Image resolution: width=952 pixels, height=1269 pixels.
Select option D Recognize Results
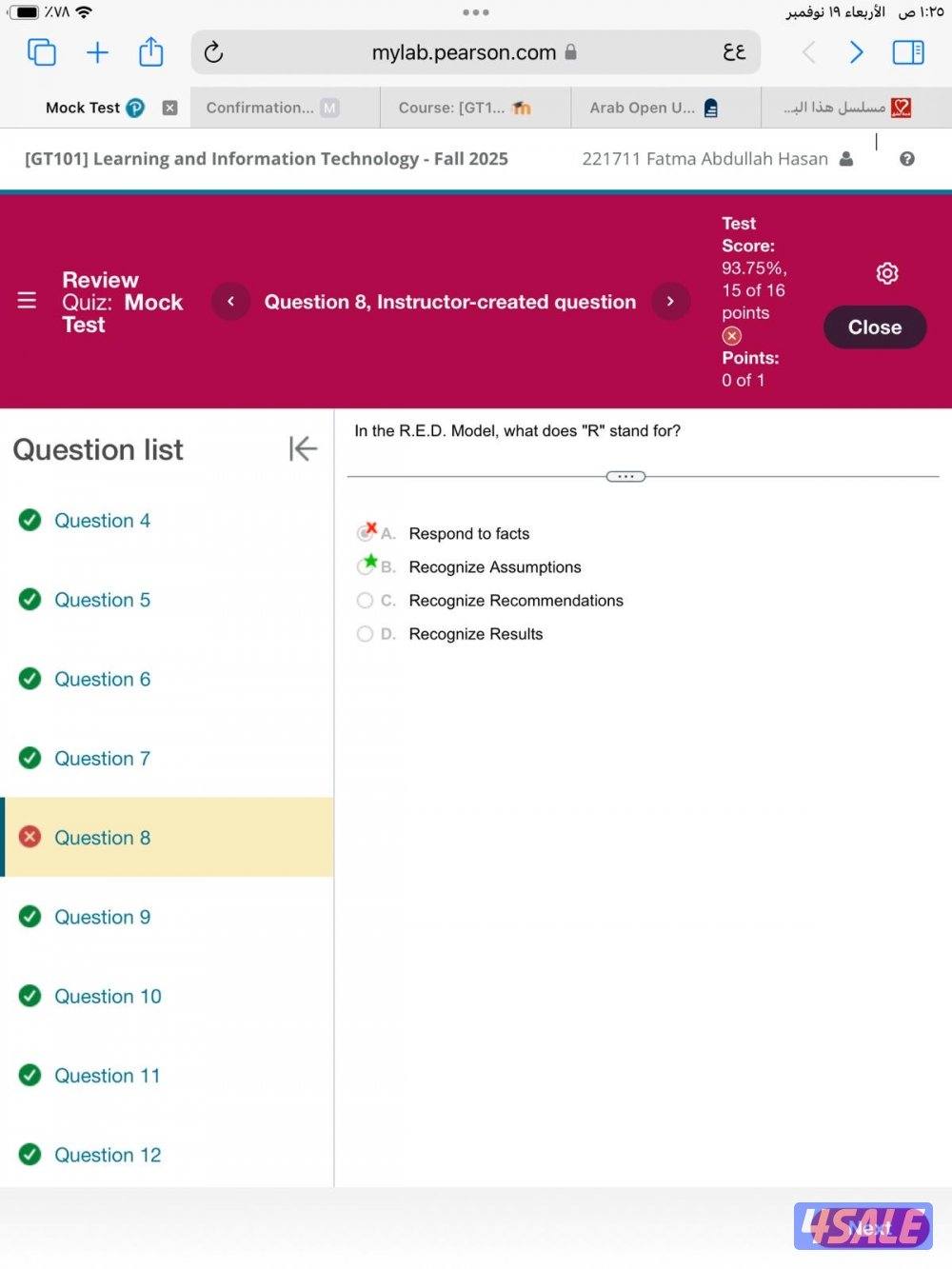(x=365, y=634)
